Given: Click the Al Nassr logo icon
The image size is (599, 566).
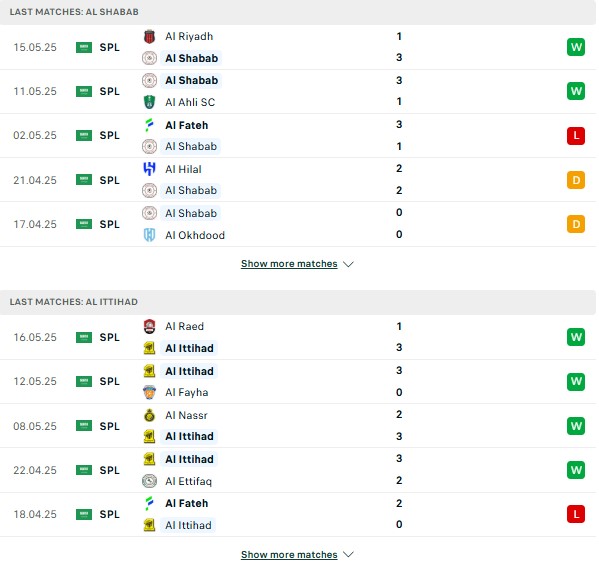Looking at the screenshot, I should click(x=149, y=415).
